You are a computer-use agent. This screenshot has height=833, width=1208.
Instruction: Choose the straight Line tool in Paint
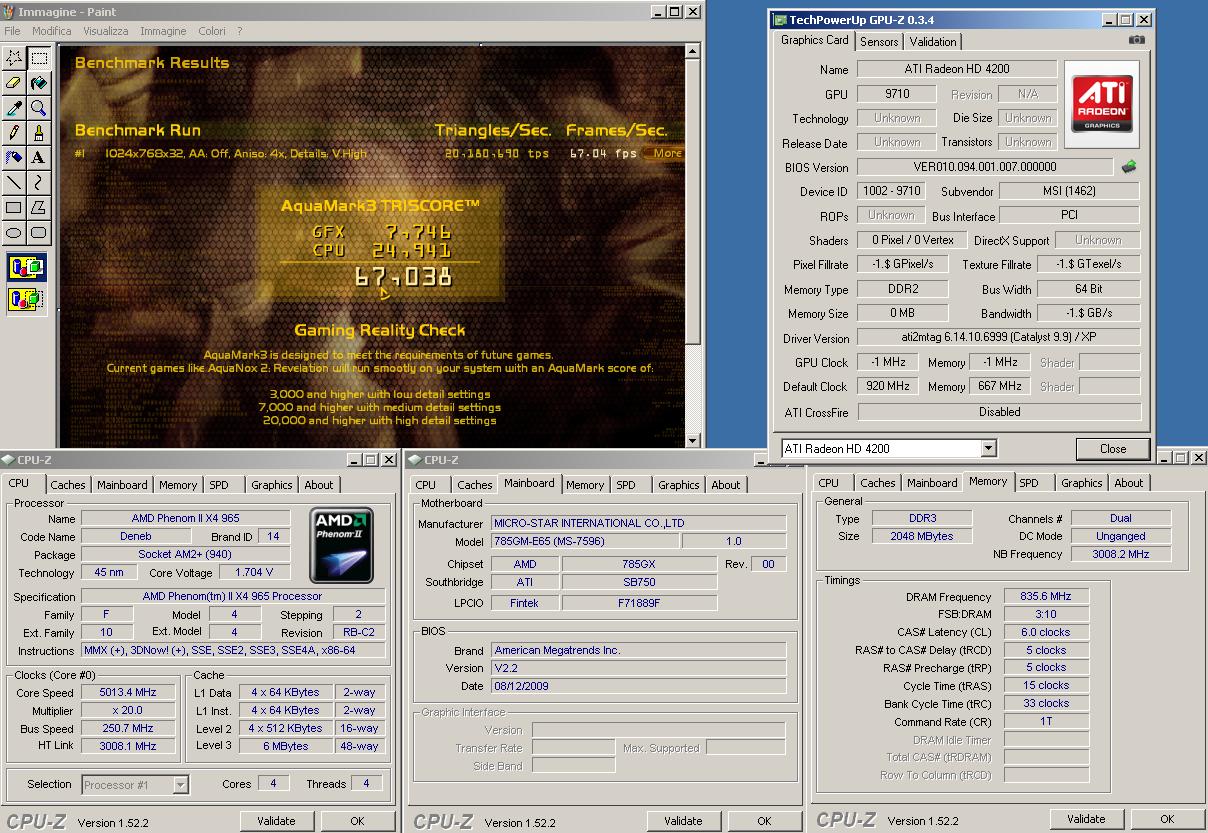point(14,183)
